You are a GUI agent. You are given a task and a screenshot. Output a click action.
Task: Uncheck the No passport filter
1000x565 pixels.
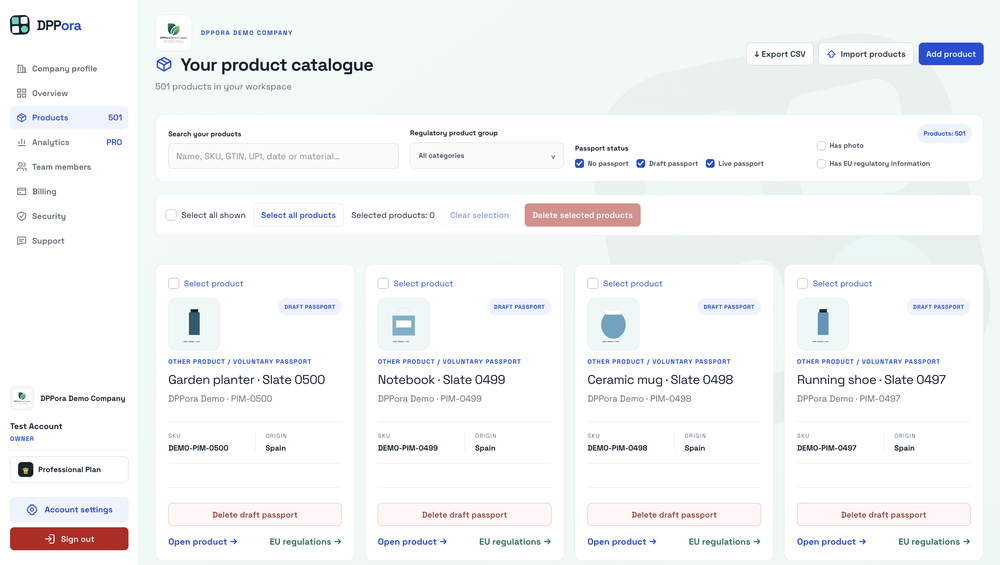[579, 164]
